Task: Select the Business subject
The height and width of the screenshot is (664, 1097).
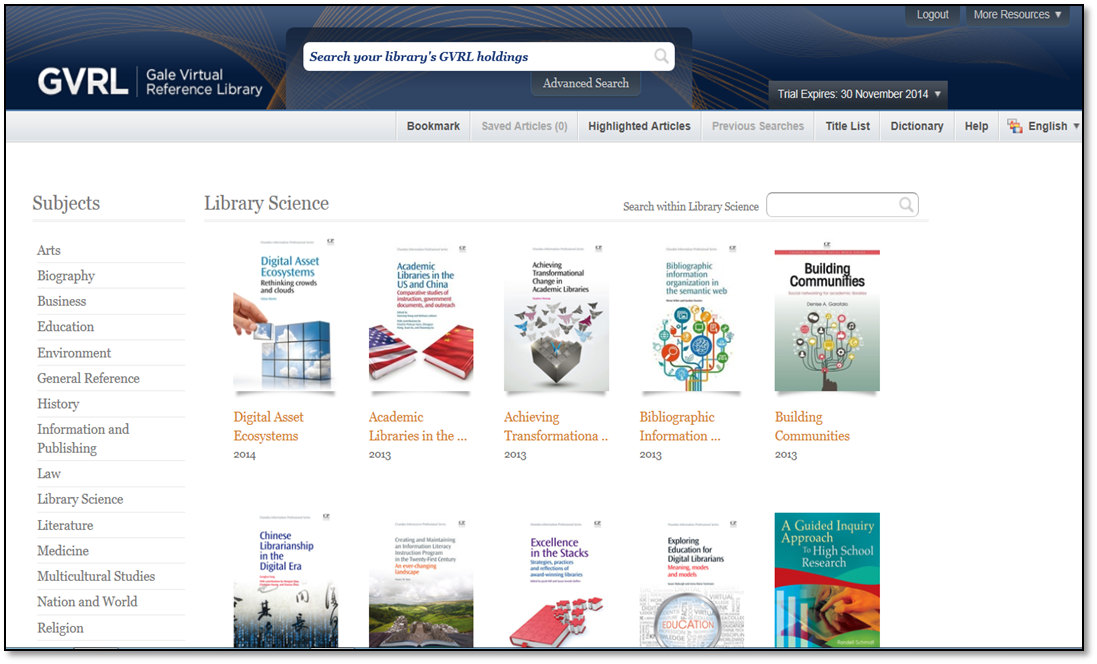Action: point(62,301)
